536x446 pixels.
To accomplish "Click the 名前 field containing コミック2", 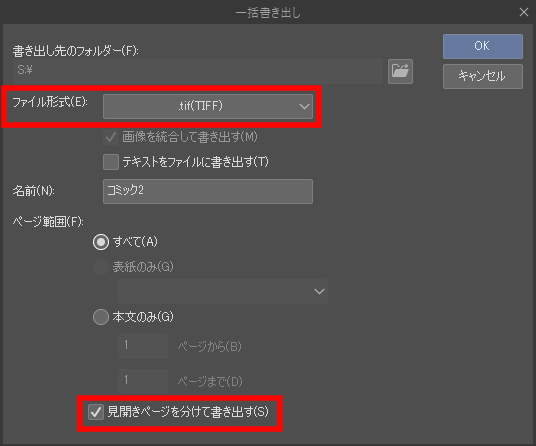I will coord(208,191).
